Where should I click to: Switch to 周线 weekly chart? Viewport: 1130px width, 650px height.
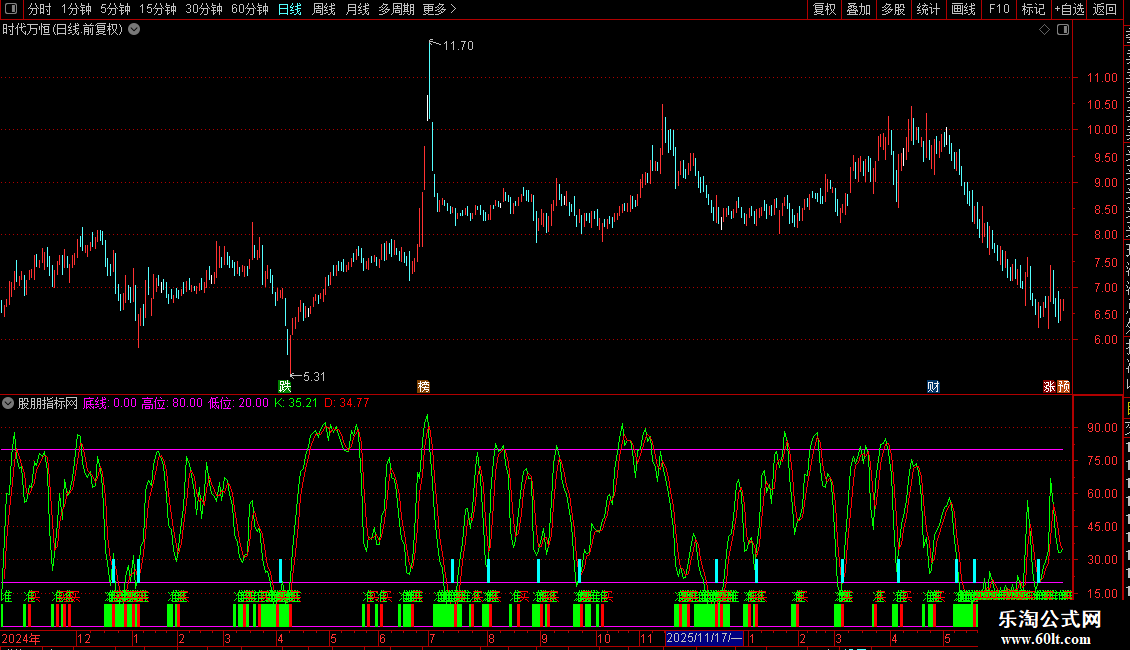click(x=324, y=9)
